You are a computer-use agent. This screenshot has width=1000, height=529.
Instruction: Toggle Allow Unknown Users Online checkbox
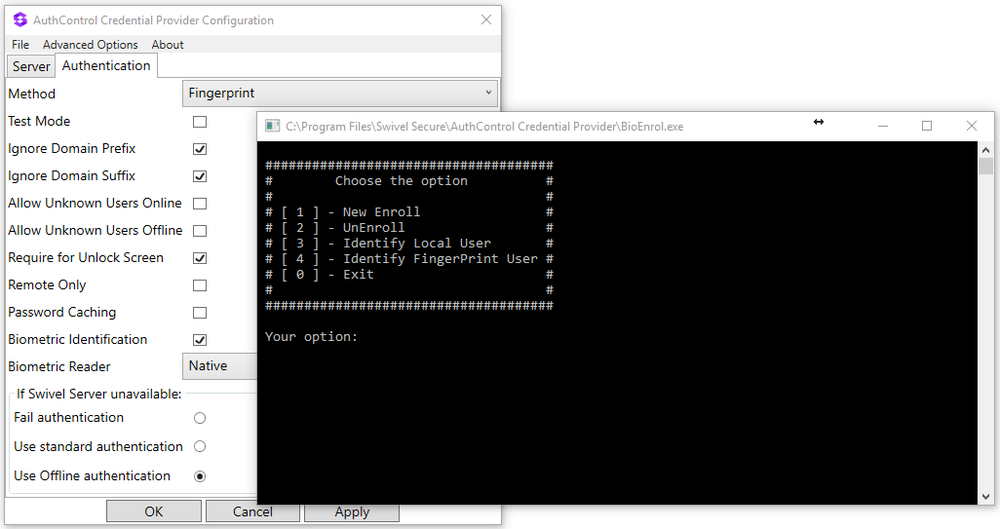coord(200,204)
